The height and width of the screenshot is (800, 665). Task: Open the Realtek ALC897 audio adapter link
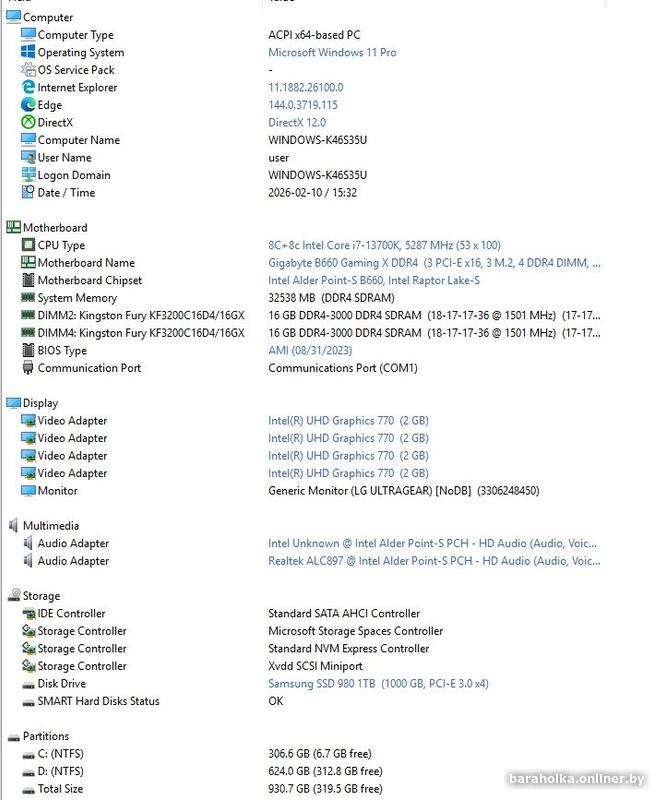tap(434, 560)
